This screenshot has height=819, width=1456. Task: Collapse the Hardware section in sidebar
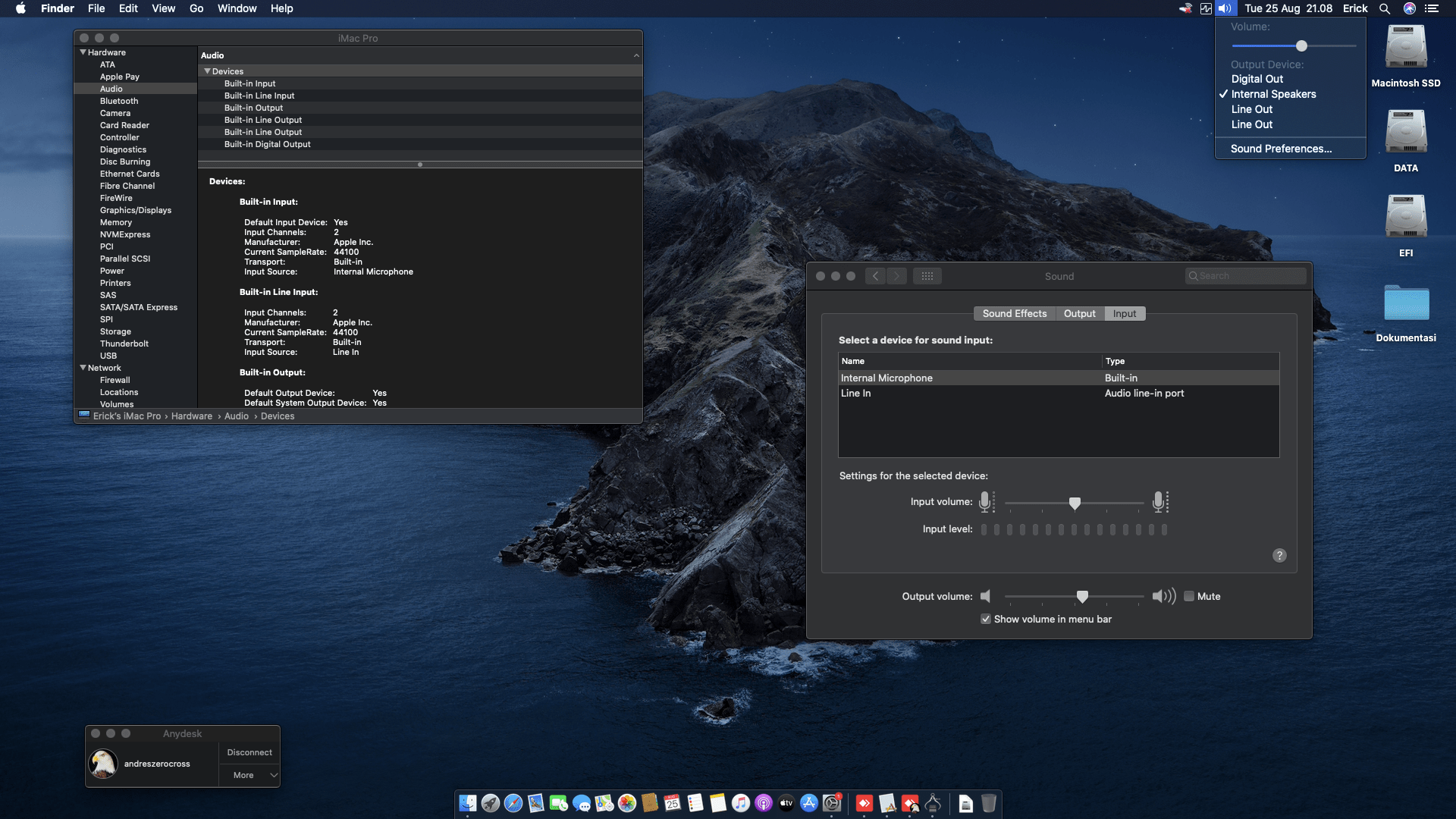click(x=83, y=52)
